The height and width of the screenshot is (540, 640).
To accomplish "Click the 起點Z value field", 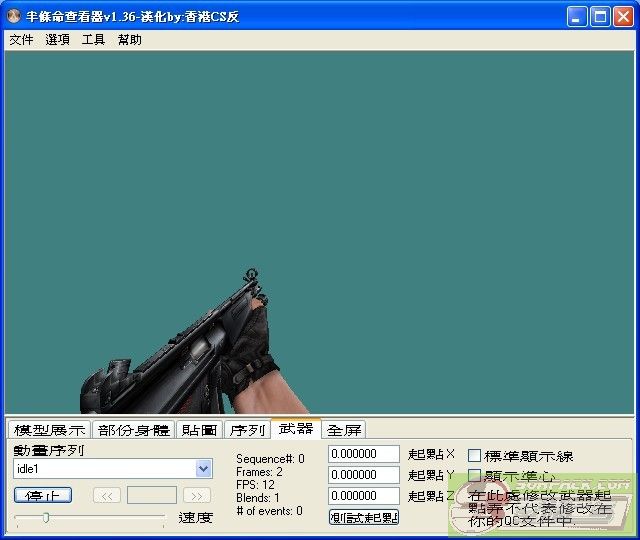I will pos(364,496).
